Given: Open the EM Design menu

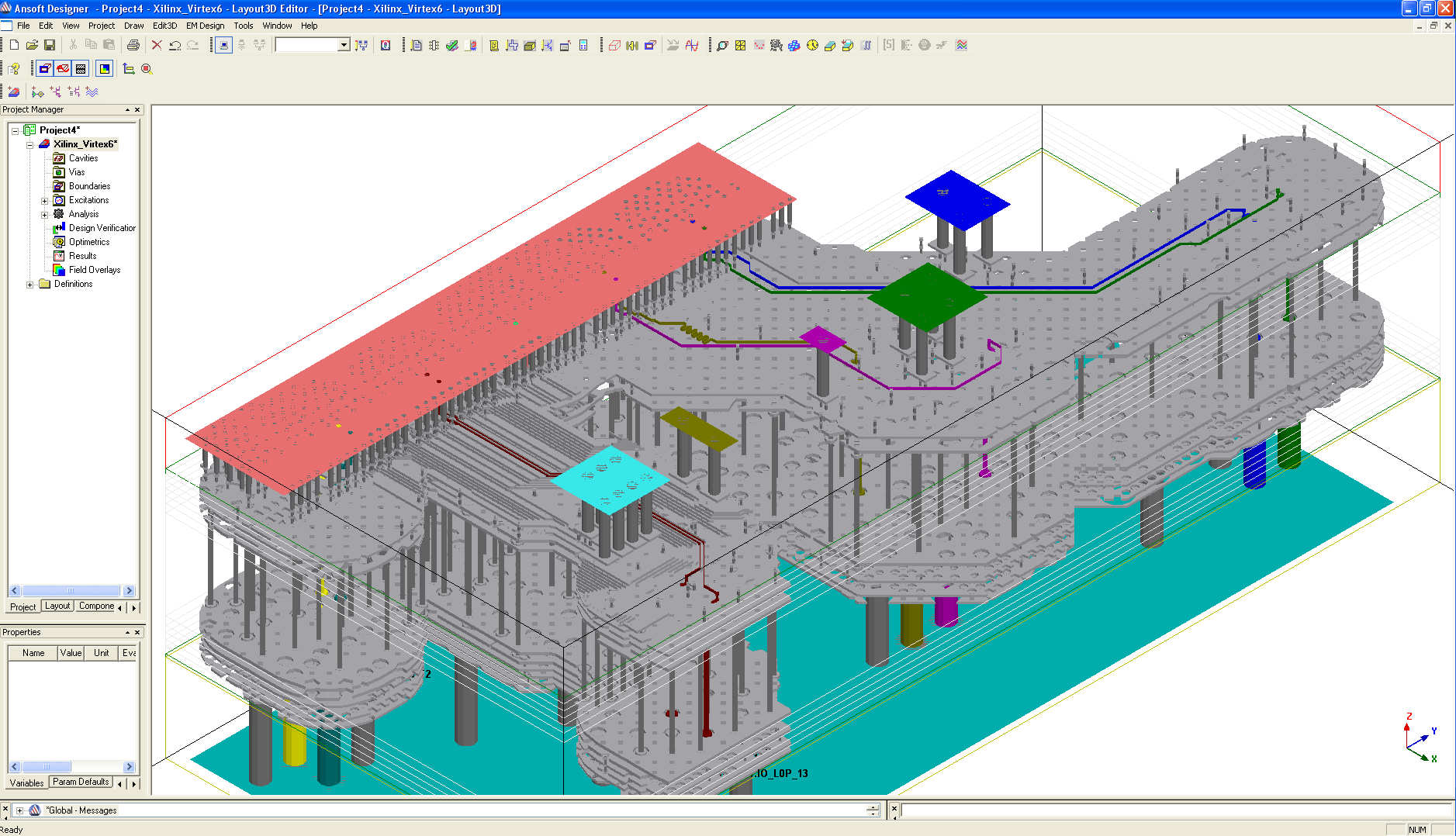Looking at the screenshot, I should pos(205,26).
